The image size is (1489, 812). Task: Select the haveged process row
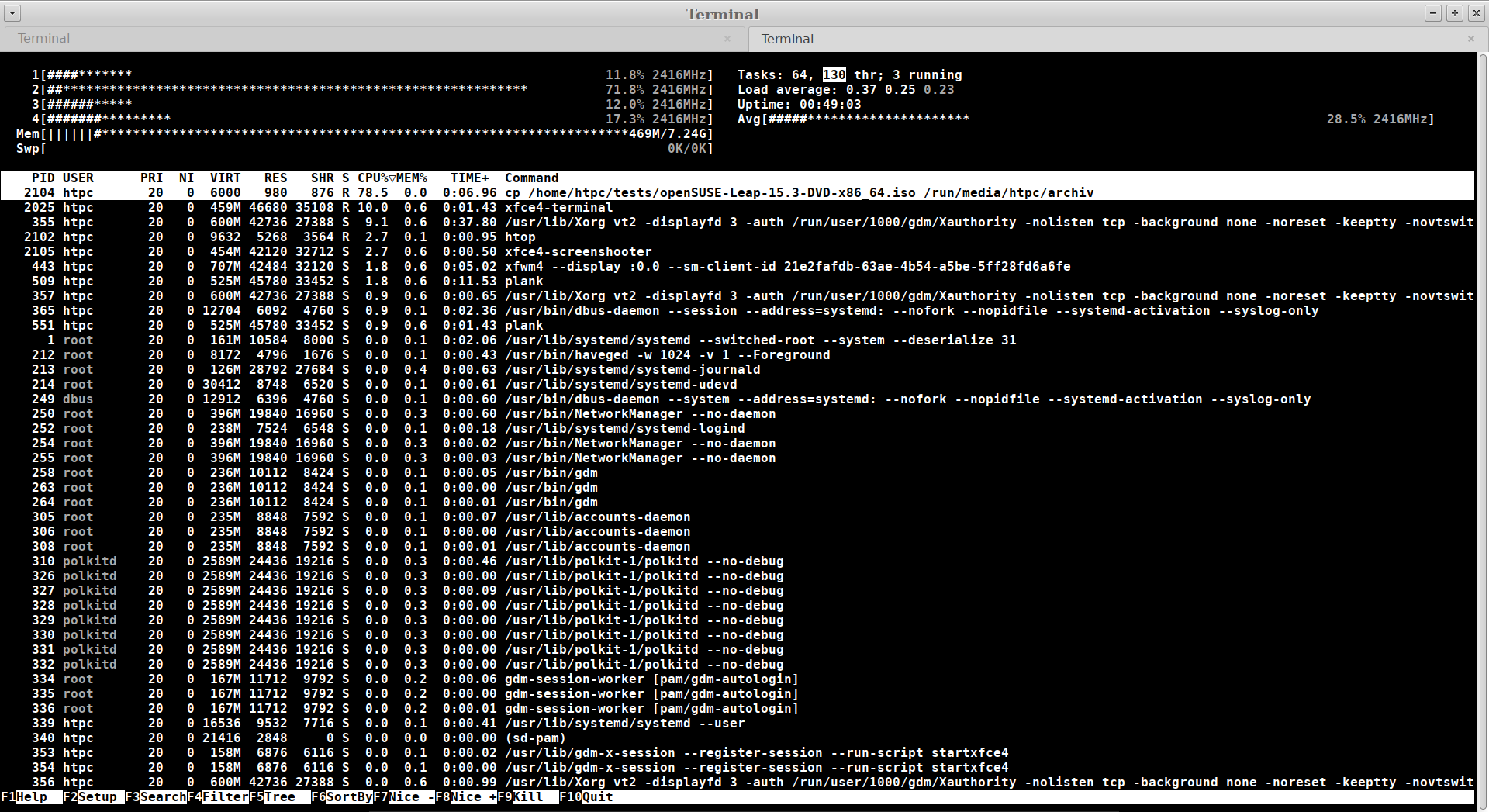point(737,354)
